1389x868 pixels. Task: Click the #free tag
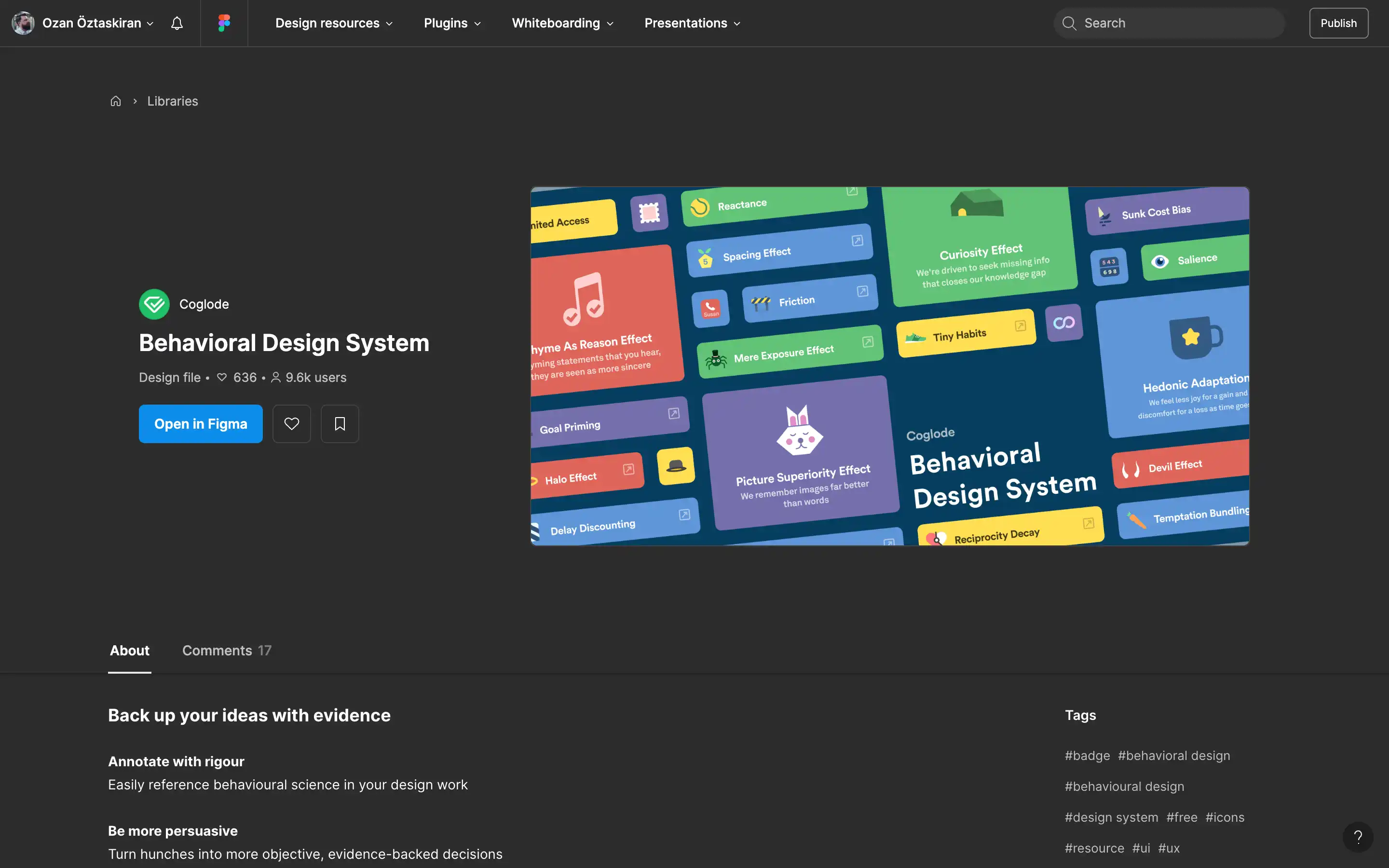pyautogui.click(x=1182, y=817)
